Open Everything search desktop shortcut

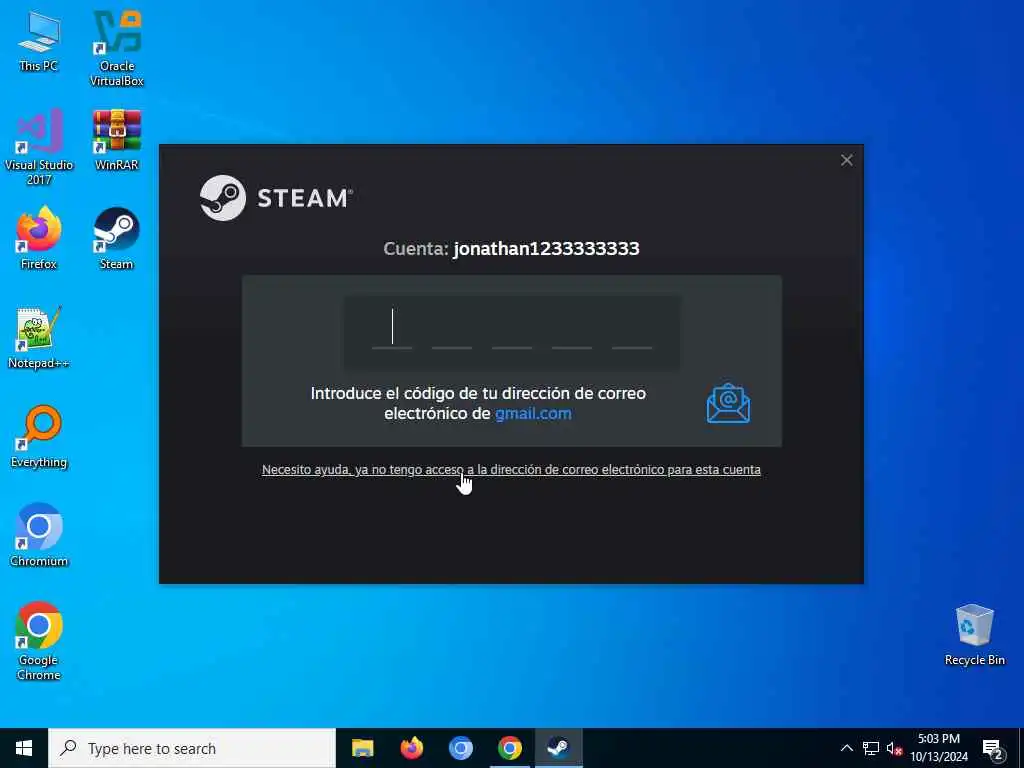pyautogui.click(x=39, y=437)
